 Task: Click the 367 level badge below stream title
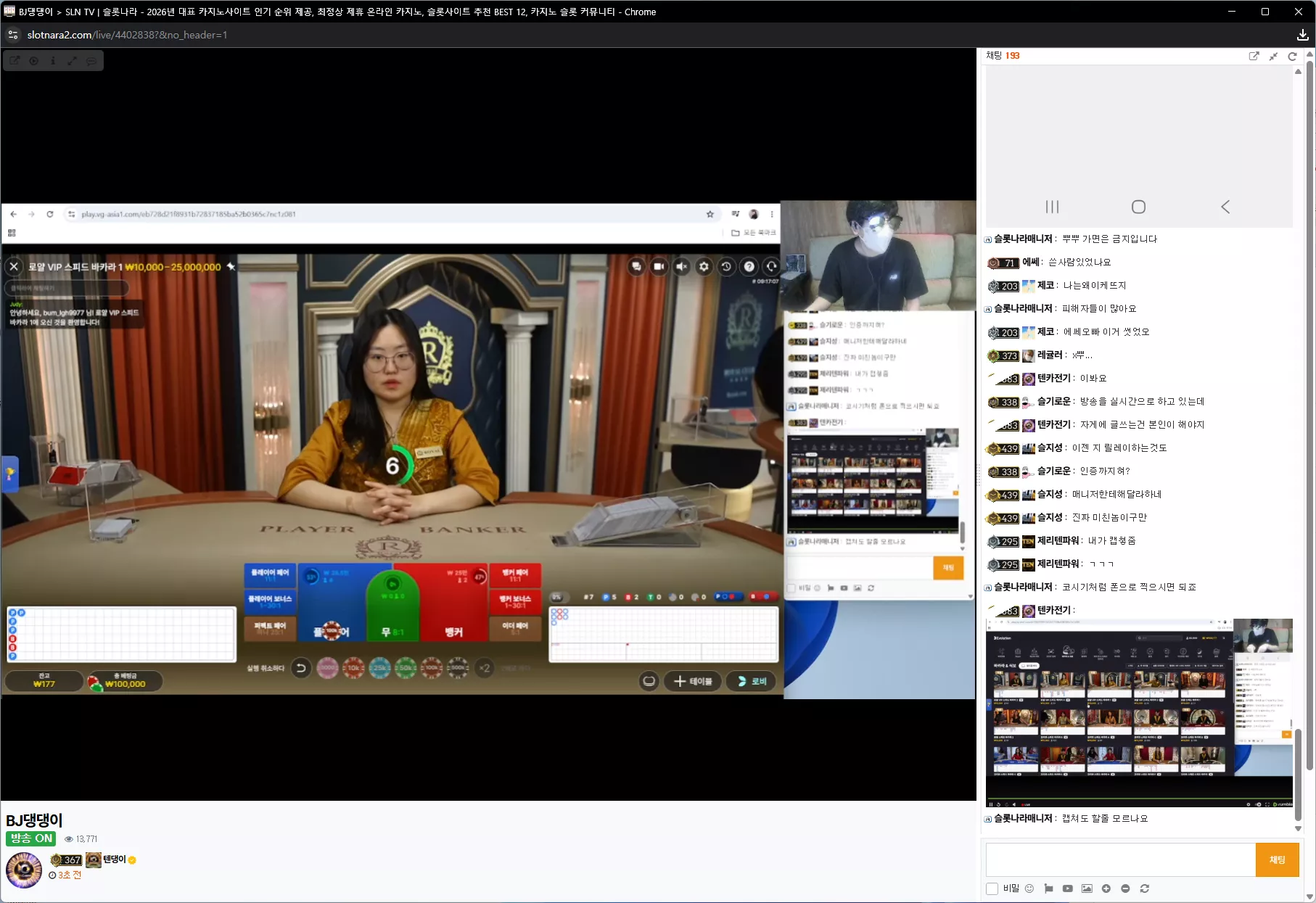coord(66,859)
